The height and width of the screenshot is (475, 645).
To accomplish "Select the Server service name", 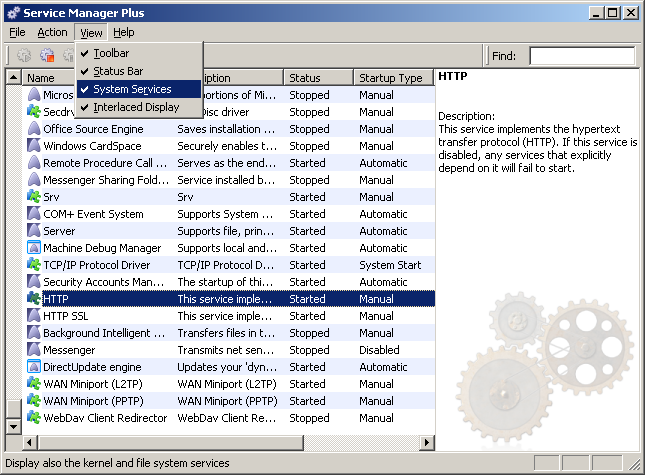I will pos(59,231).
